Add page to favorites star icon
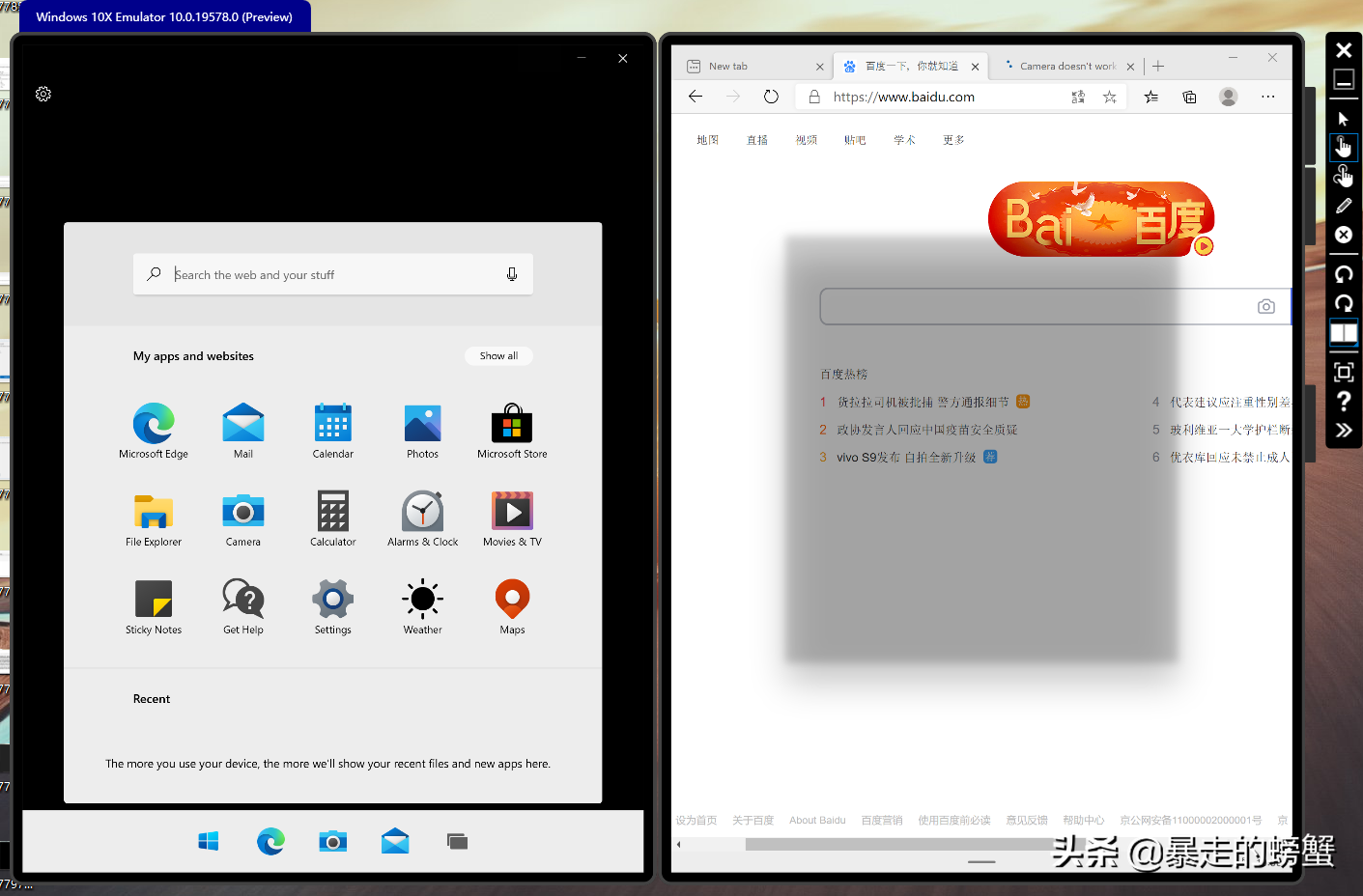 (x=1110, y=97)
